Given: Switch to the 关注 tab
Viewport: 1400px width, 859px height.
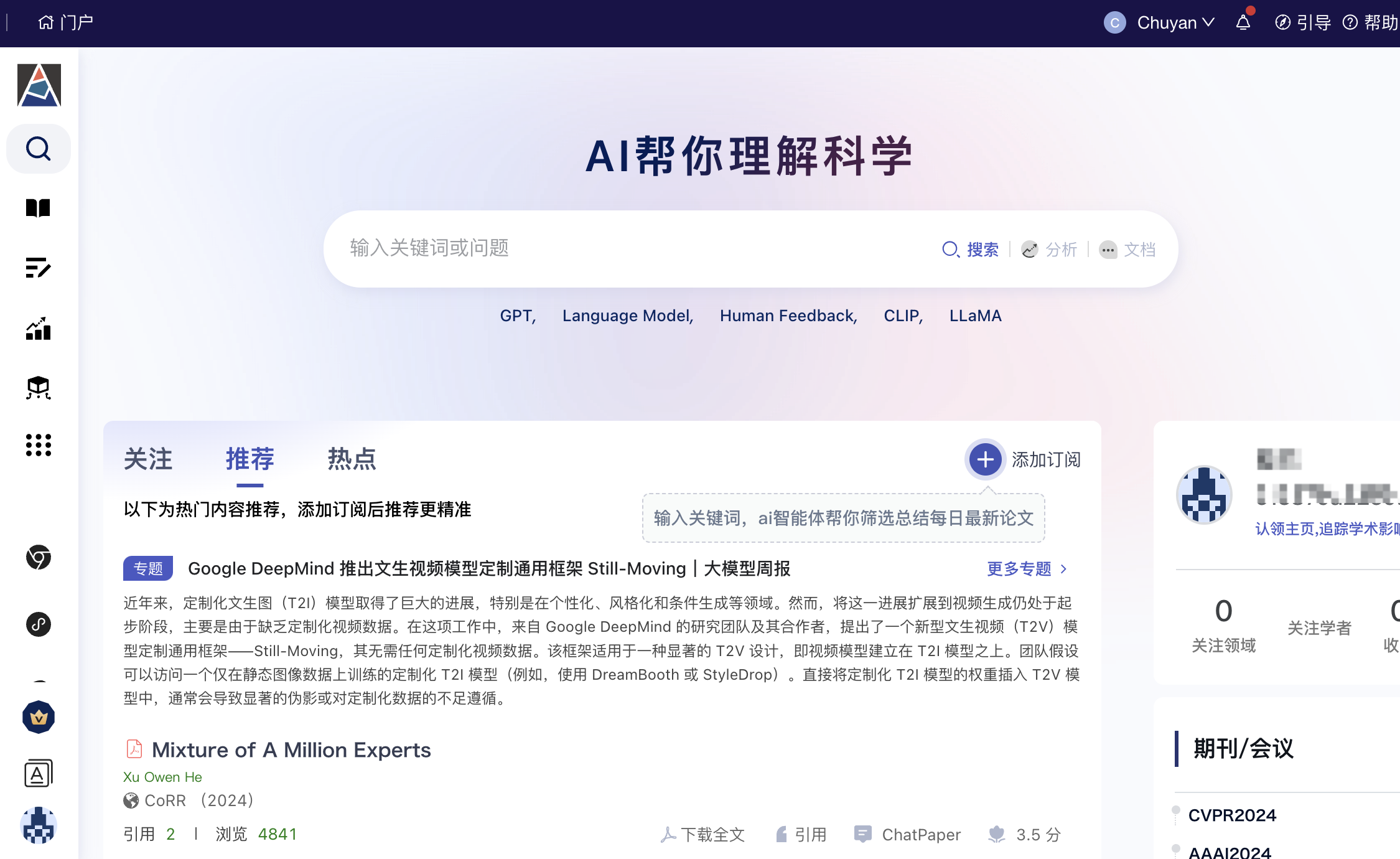Looking at the screenshot, I should click(148, 459).
